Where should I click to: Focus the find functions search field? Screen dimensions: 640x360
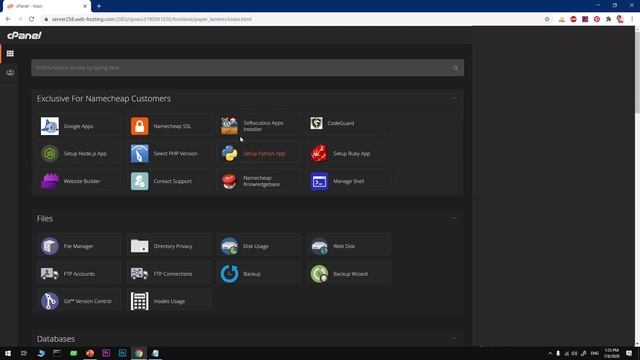(x=247, y=68)
